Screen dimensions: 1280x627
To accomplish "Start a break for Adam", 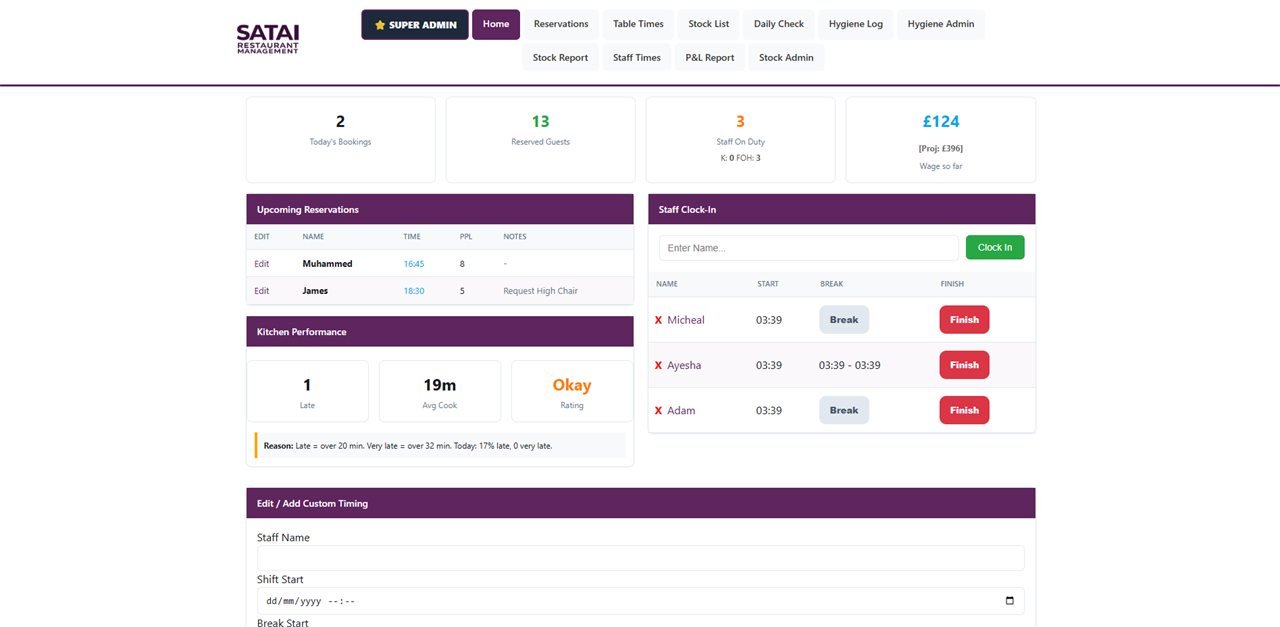I will pyautogui.click(x=844, y=410).
